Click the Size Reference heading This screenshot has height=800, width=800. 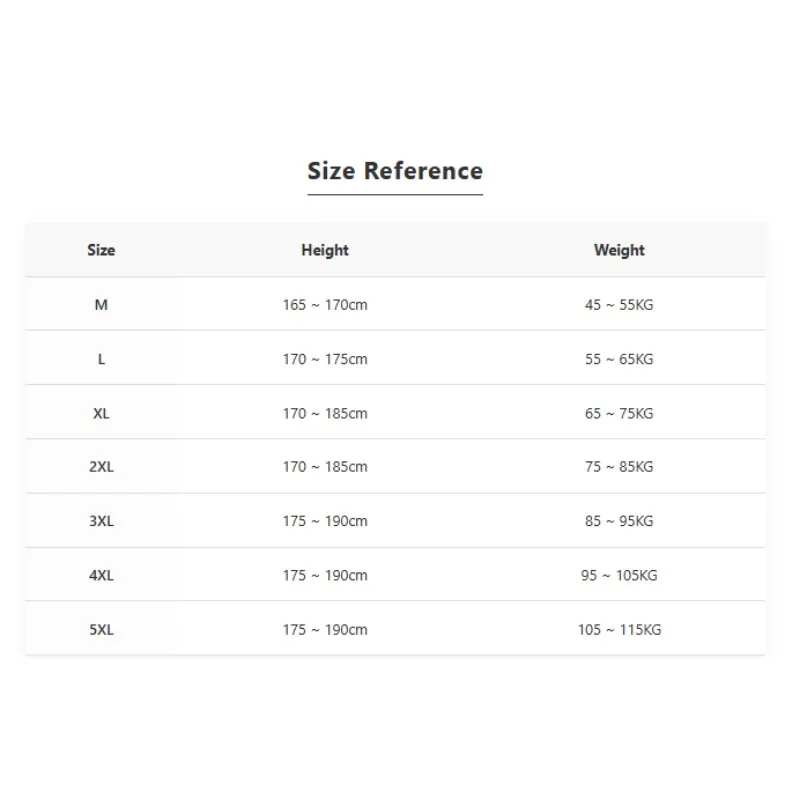[395, 171]
